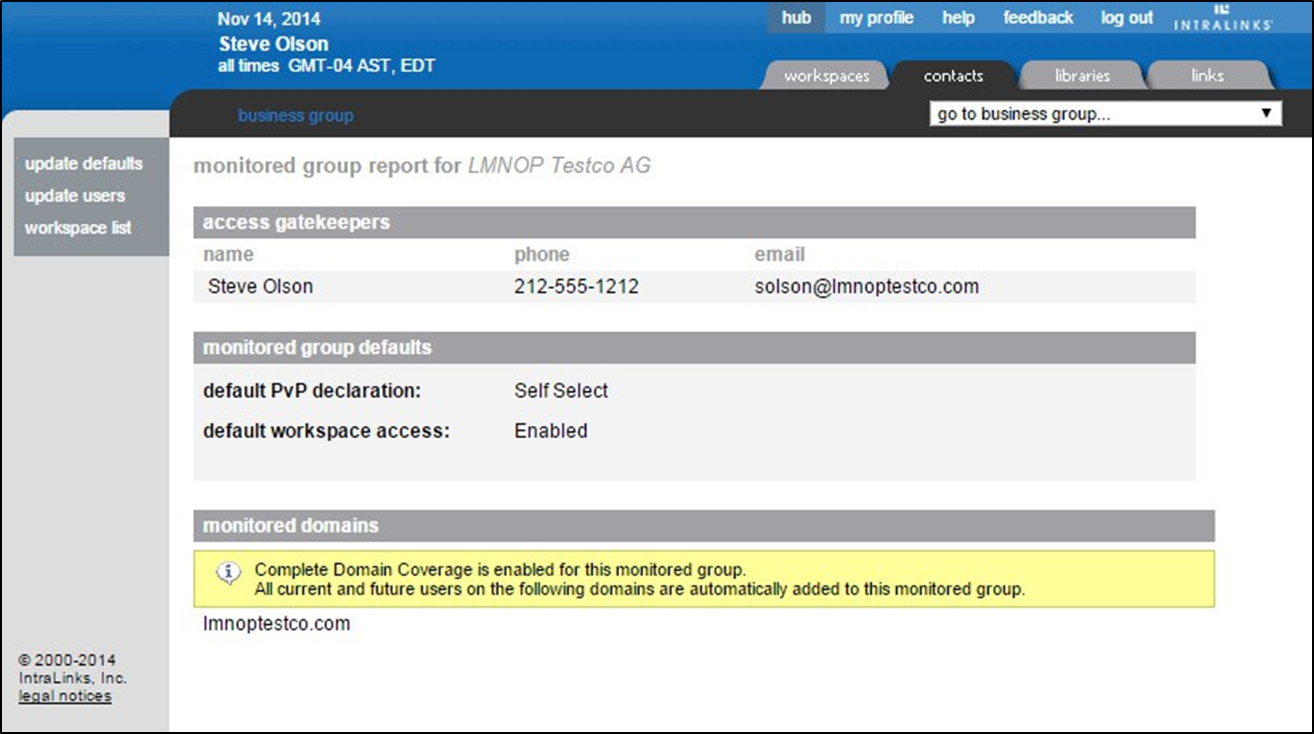The image size is (1314, 734).
Task: Open the feedback link
Action: (1038, 18)
